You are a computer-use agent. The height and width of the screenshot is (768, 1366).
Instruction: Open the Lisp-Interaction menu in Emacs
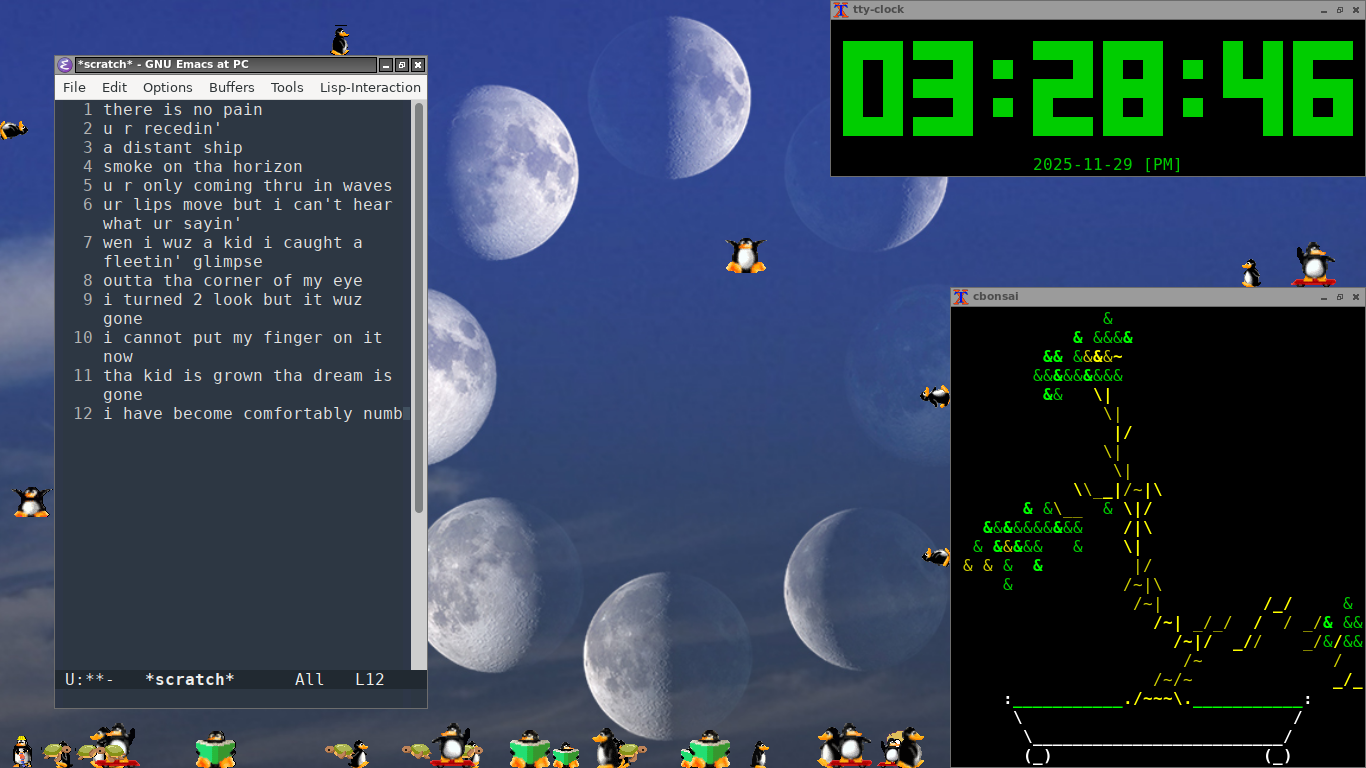coord(370,88)
